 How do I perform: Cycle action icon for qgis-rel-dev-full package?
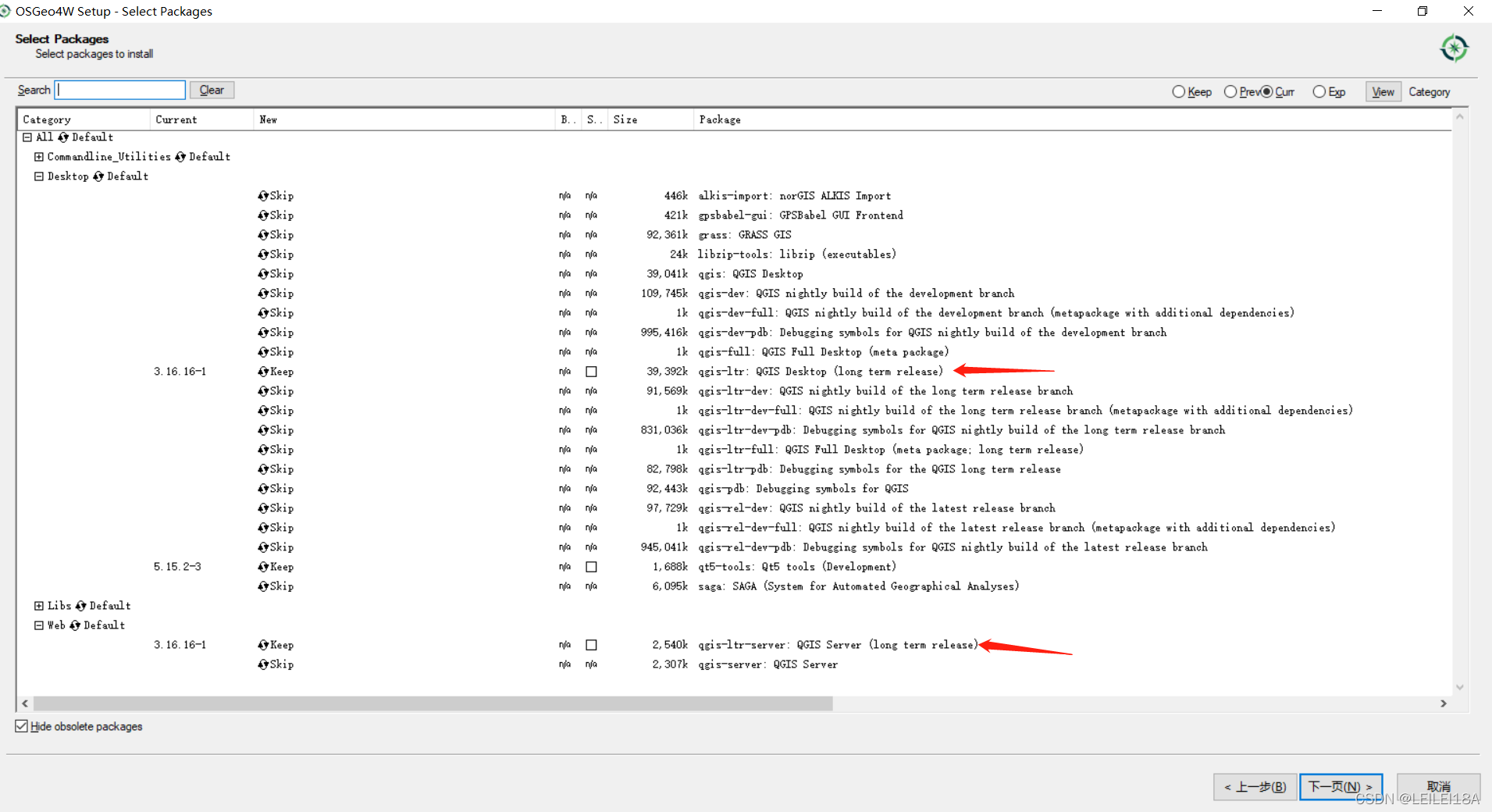263,528
